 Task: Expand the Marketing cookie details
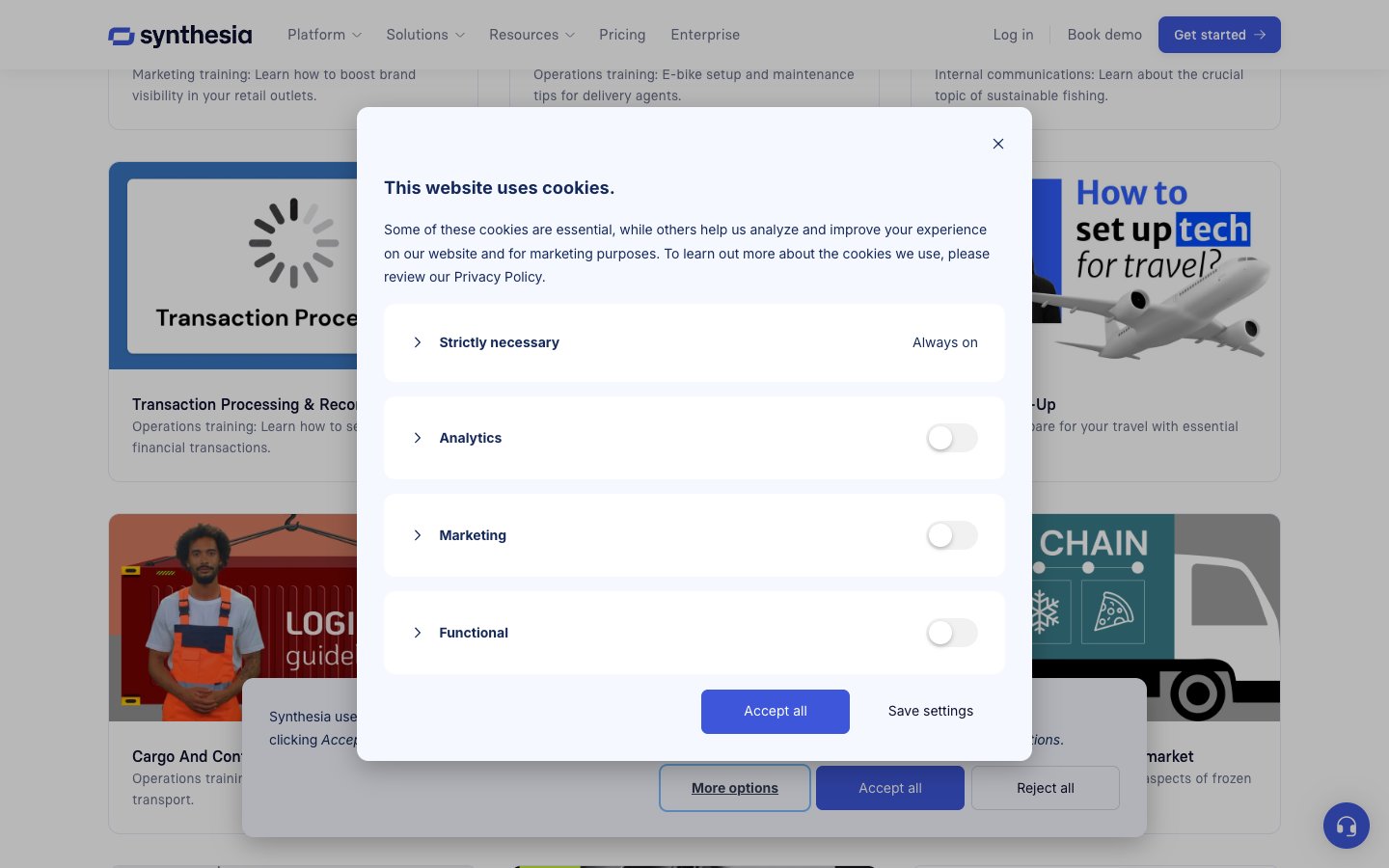click(x=418, y=535)
